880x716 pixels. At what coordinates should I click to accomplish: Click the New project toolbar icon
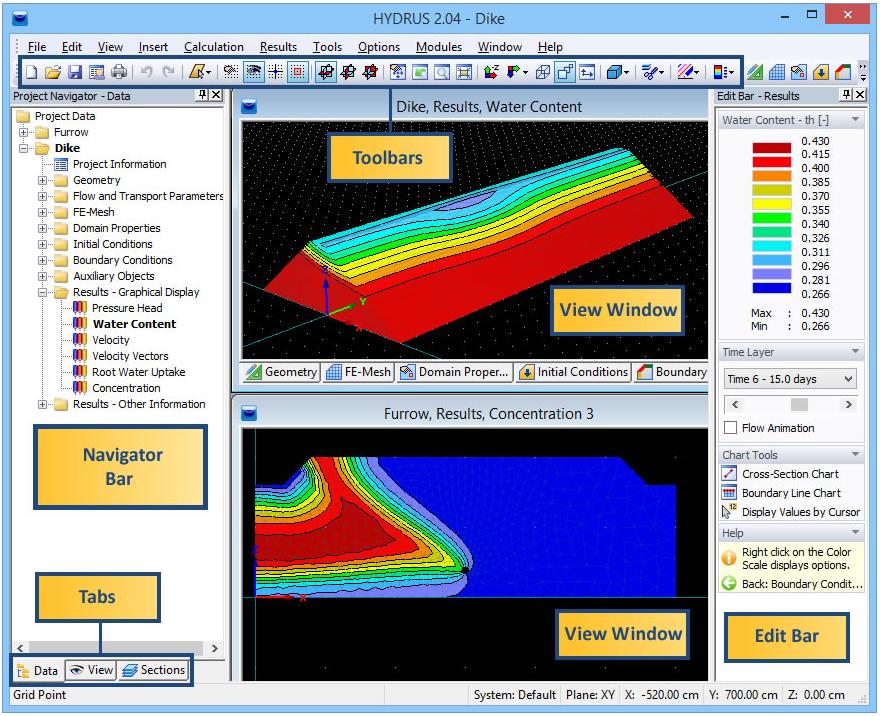tap(32, 72)
